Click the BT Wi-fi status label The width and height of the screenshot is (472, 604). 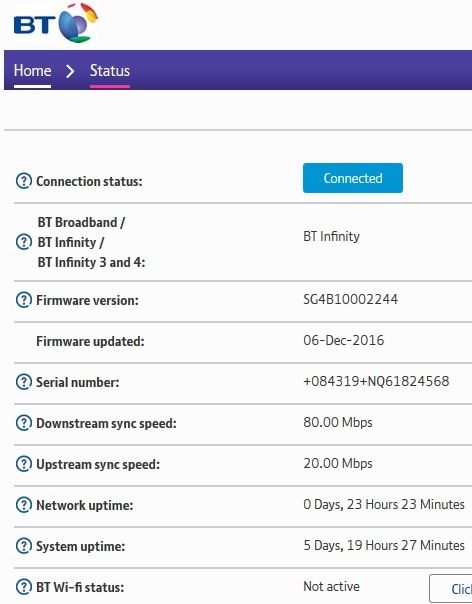pyautogui.click(x=80, y=587)
